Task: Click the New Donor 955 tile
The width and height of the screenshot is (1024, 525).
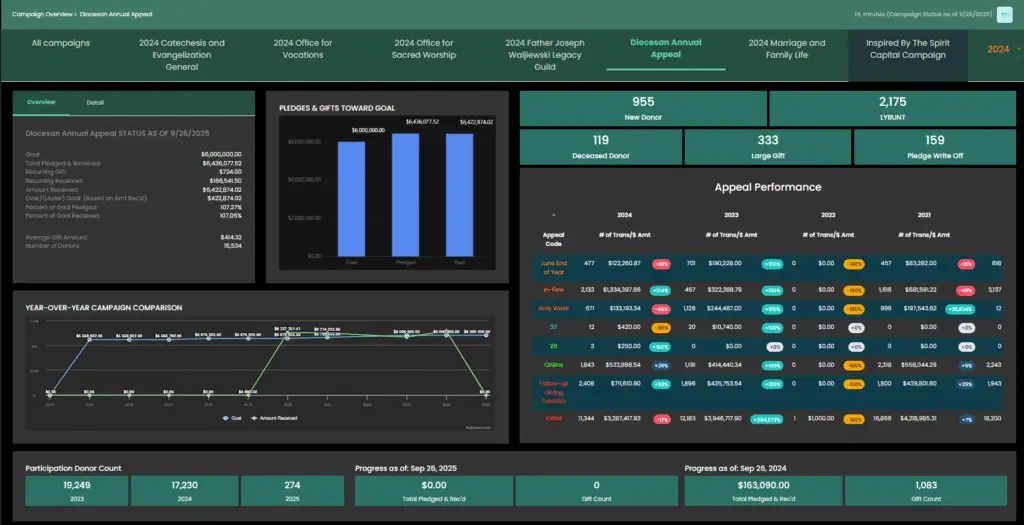Action: click(643, 108)
